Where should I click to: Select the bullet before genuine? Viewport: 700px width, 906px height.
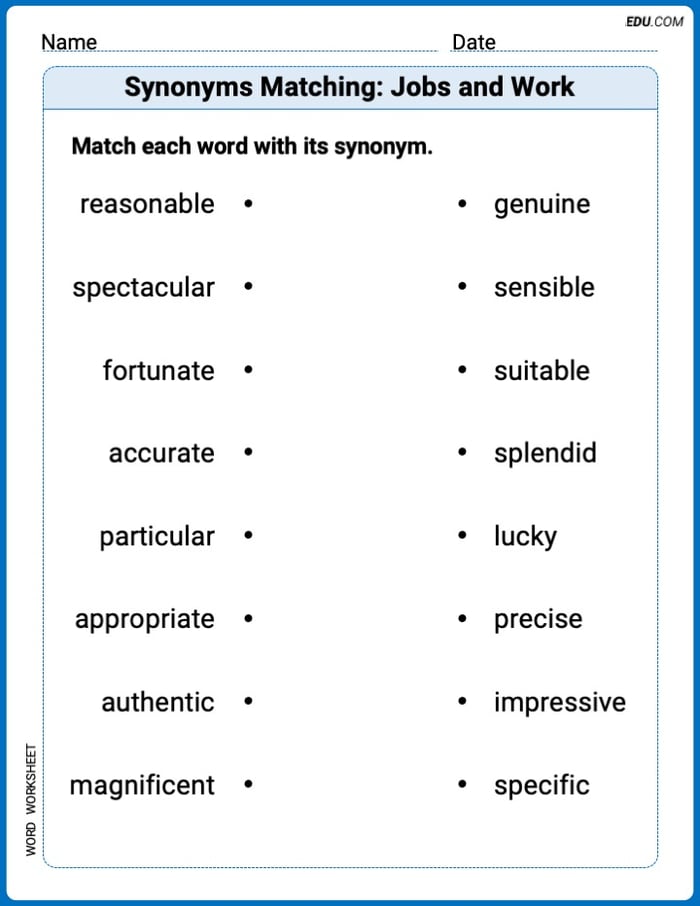[462, 204]
